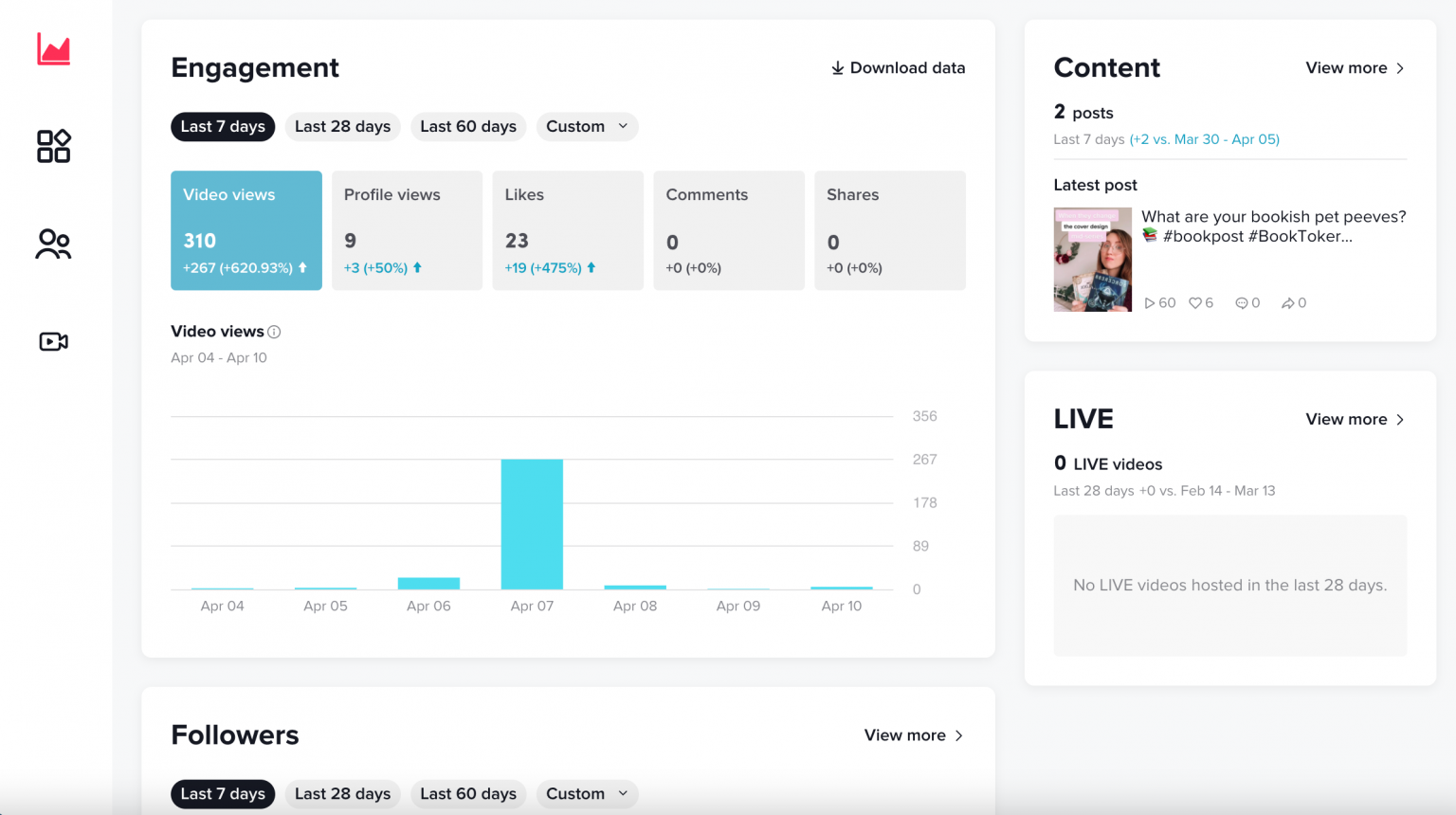Select Last 7 days in Followers section
The image size is (1456, 815).
(223, 794)
